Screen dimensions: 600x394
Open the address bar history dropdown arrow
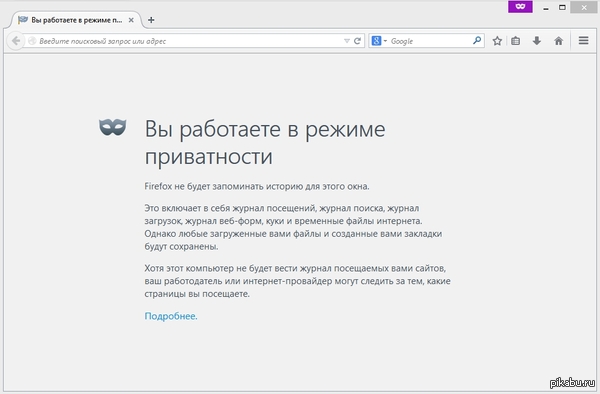347,41
